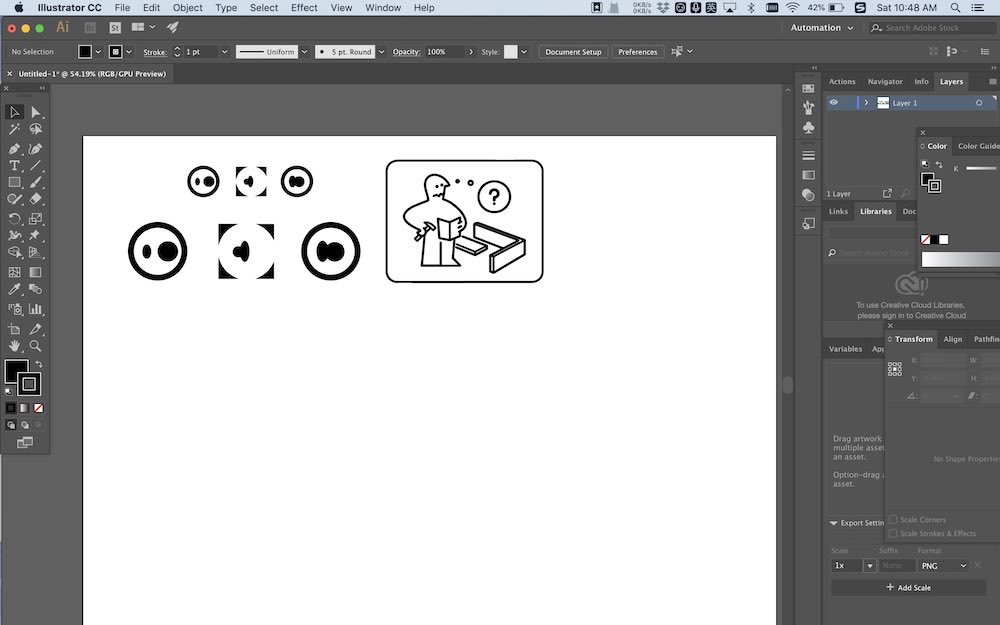1000x625 pixels.
Task: Switch to the Libraries tab
Action: click(875, 211)
